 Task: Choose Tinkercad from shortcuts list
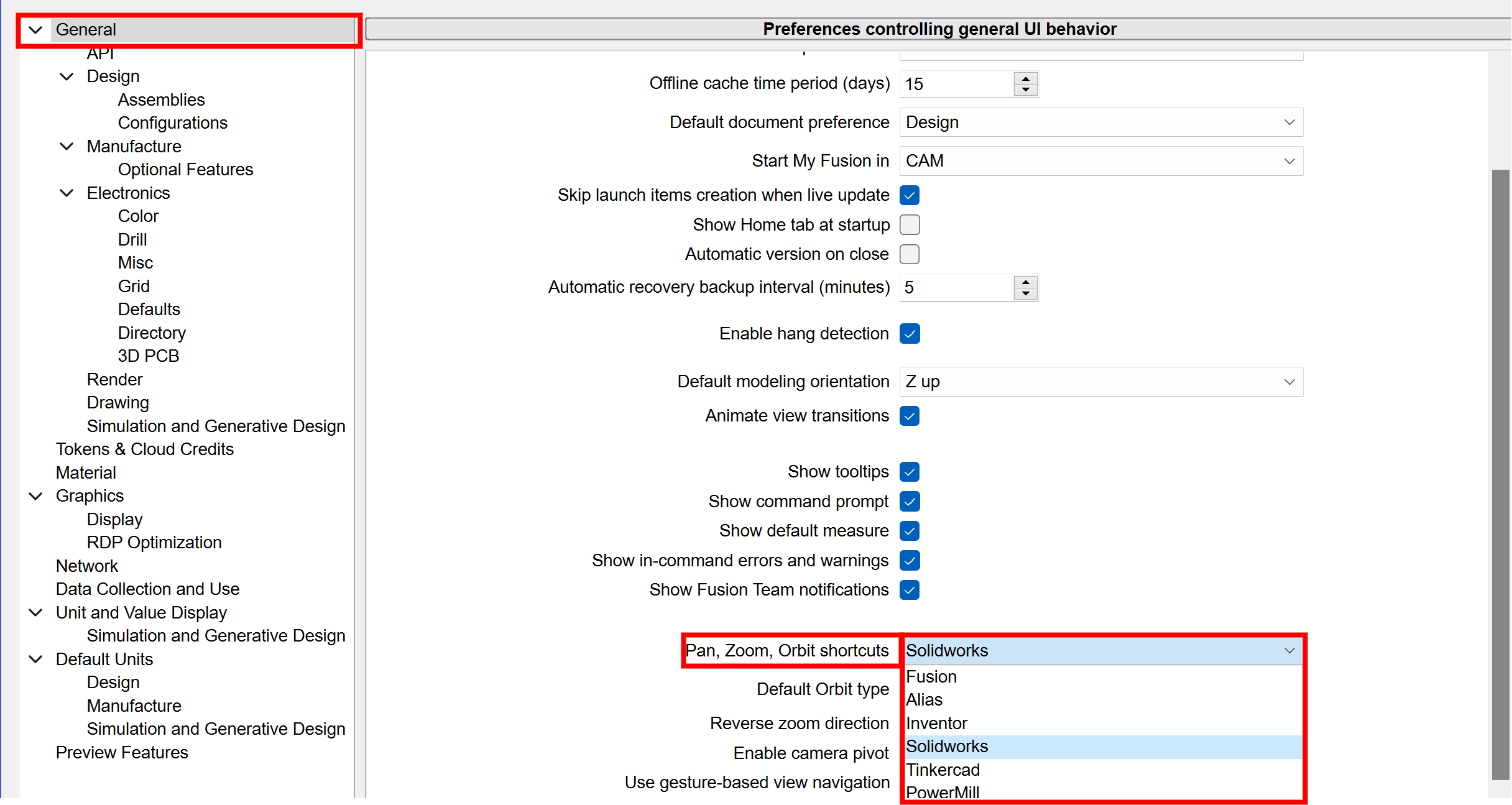[943, 770]
